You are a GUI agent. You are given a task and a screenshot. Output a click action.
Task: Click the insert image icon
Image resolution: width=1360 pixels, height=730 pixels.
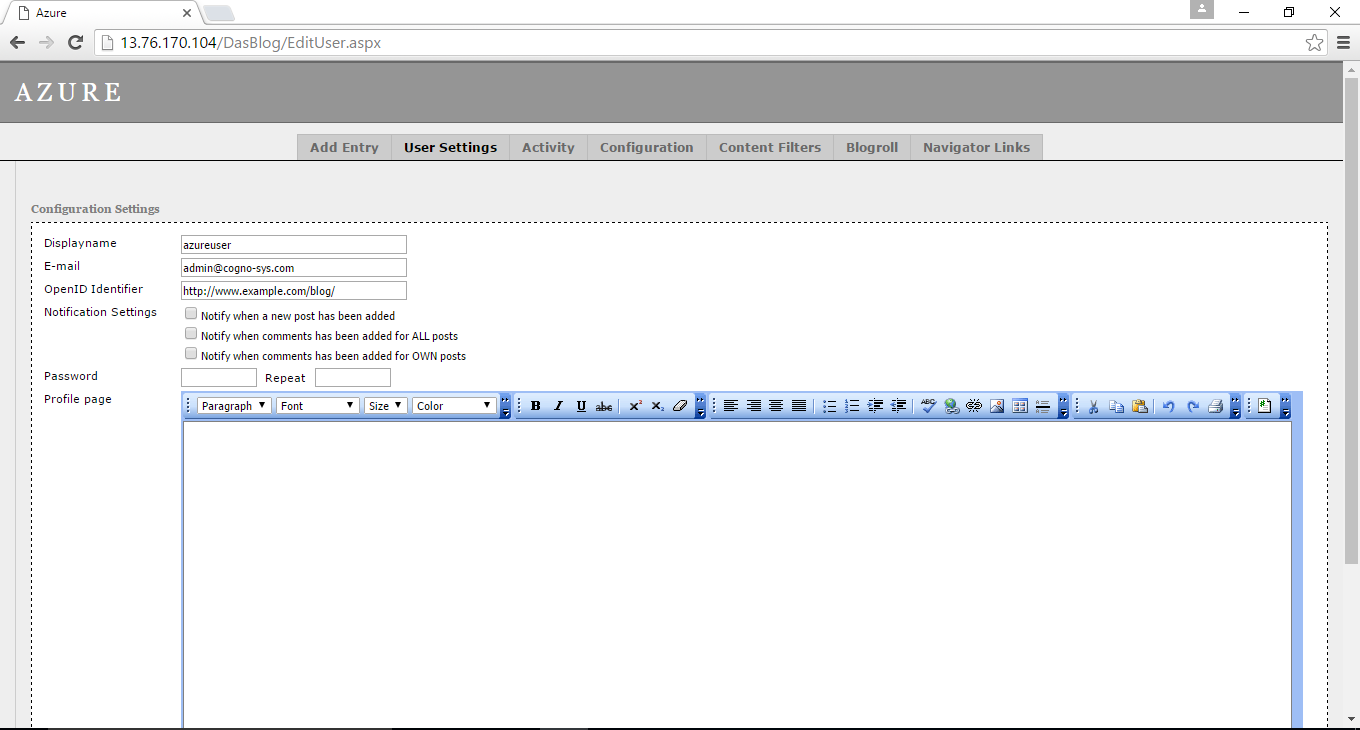click(x=997, y=406)
